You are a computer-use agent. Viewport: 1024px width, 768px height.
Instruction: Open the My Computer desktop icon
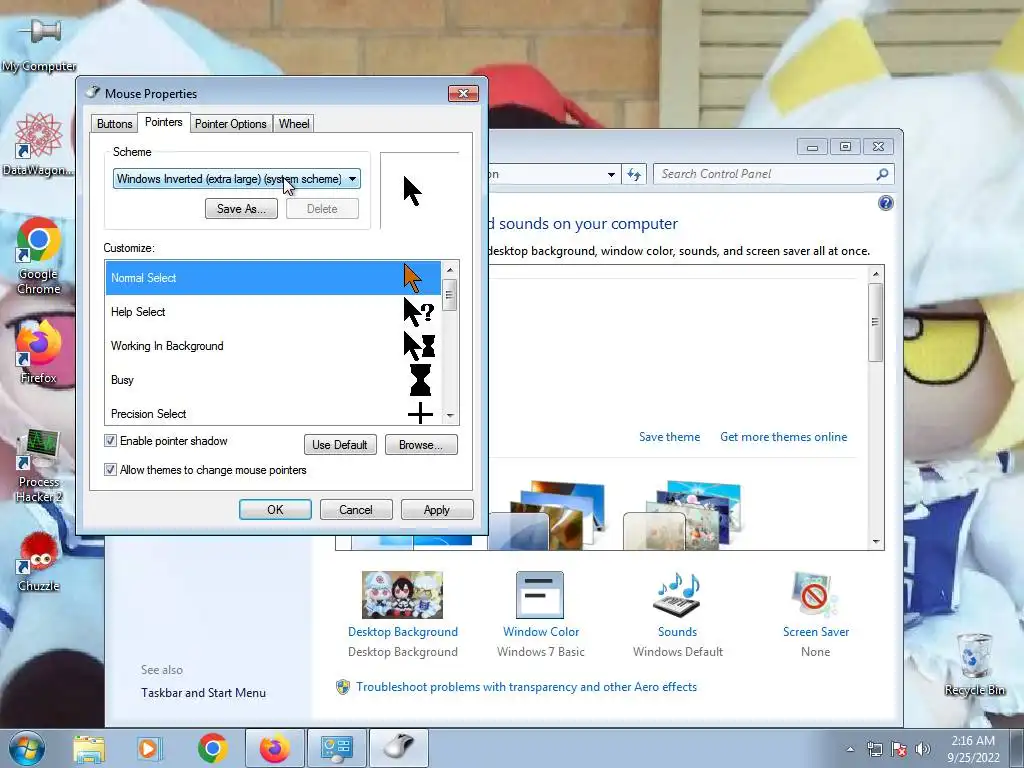tap(39, 44)
